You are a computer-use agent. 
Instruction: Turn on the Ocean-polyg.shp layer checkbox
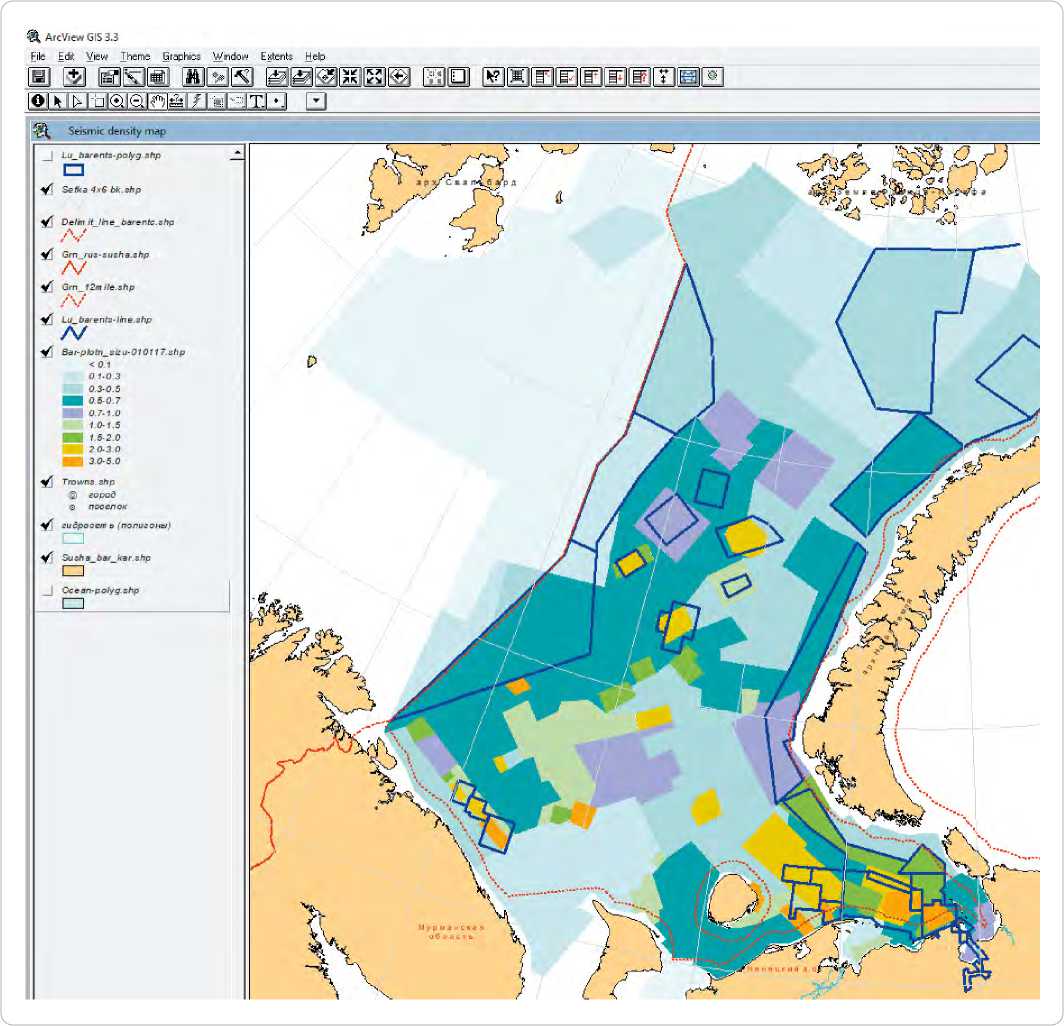[x=46, y=591]
